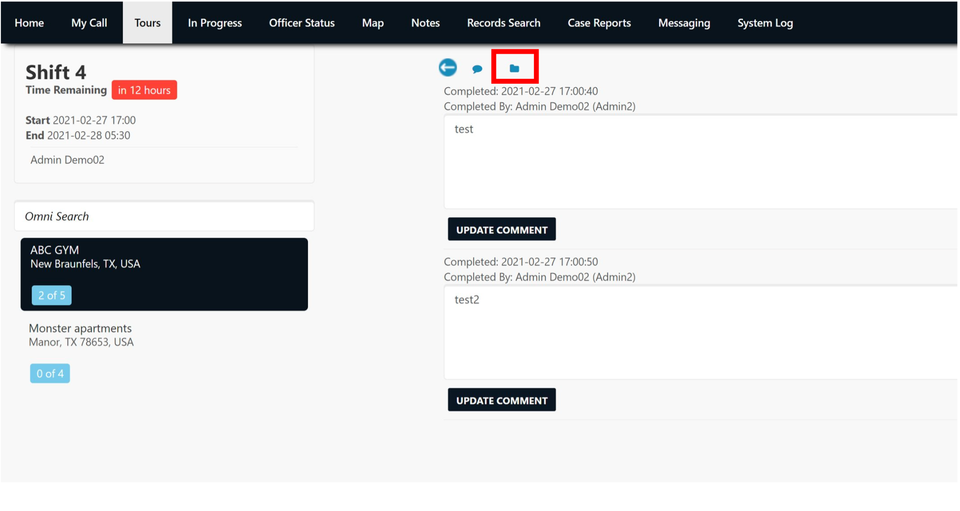Select Monster apartments tour location

[x=164, y=351]
